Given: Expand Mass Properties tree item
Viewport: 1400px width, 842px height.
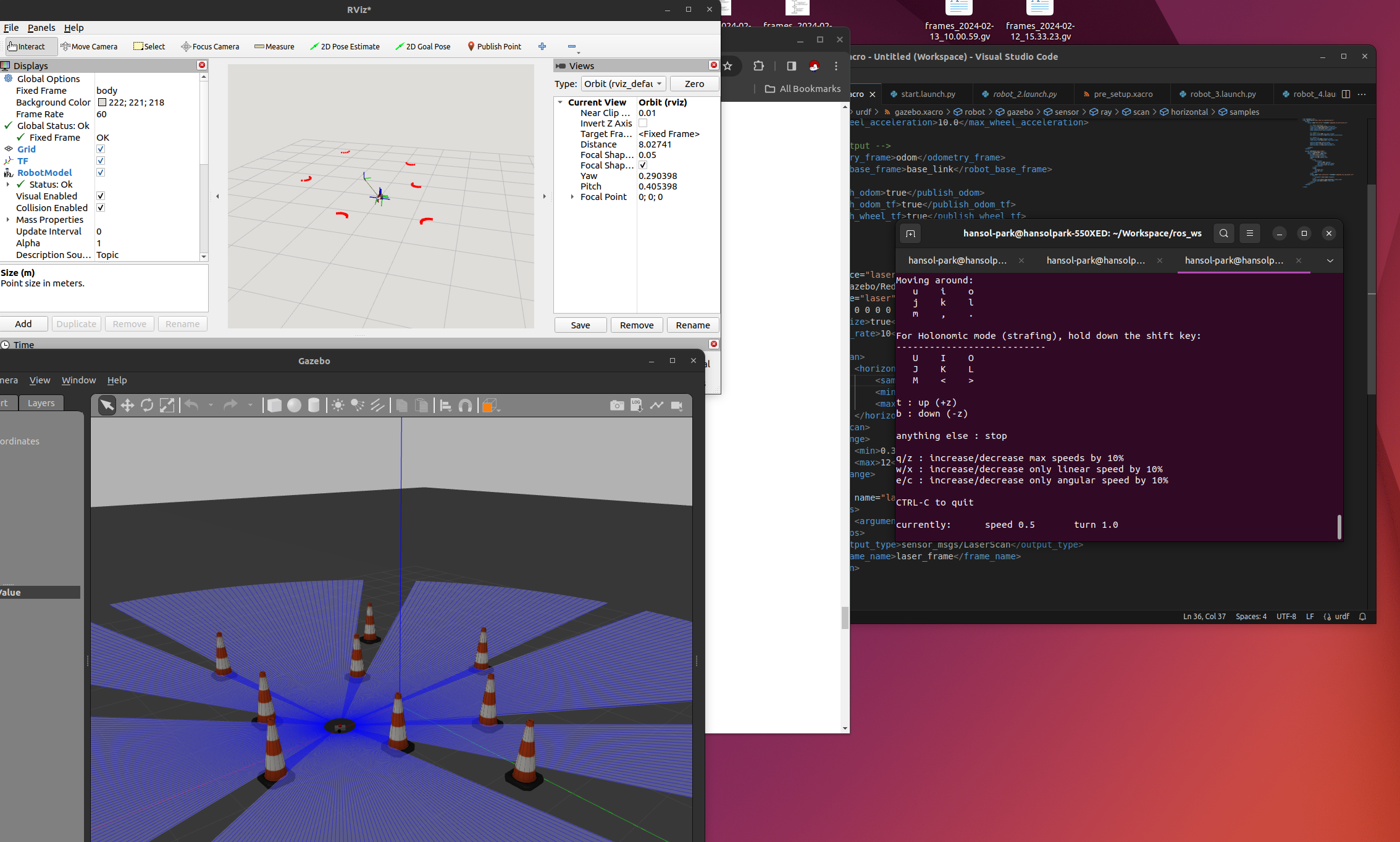Looking at the screenshot, I should [x=8, y=219].
